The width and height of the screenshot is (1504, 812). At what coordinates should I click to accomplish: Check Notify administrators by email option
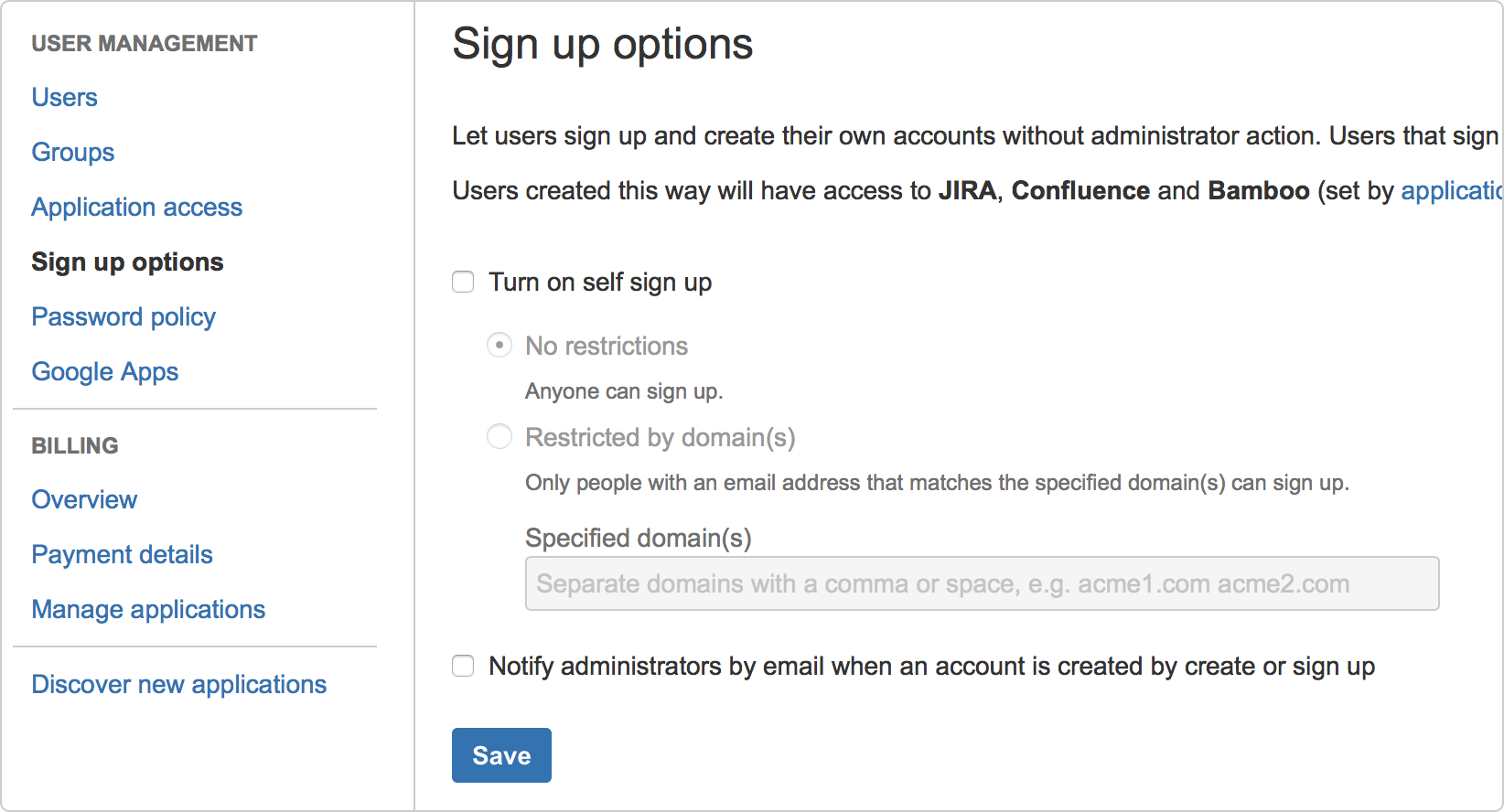[463, 666]
